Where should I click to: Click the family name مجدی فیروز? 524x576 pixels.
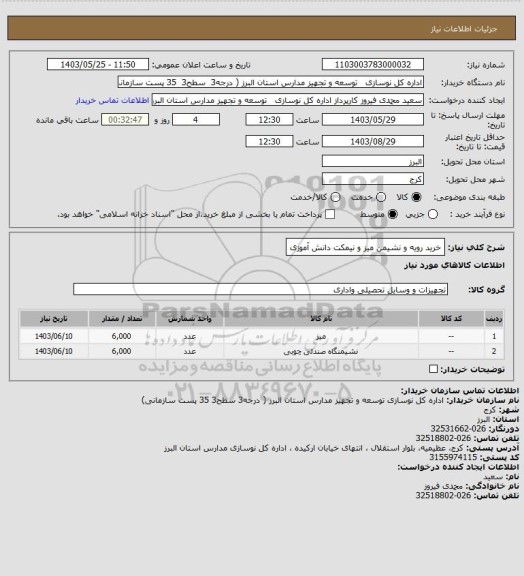tap(443, 486)
